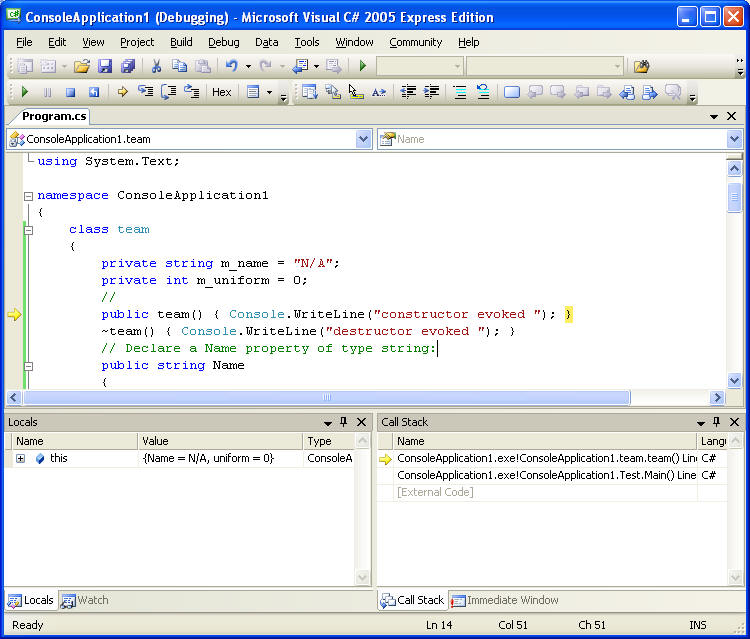Toggle auto-hide pin on Locals panel
This screenshot has height=639, width=750.
click(x=344, y=422)
